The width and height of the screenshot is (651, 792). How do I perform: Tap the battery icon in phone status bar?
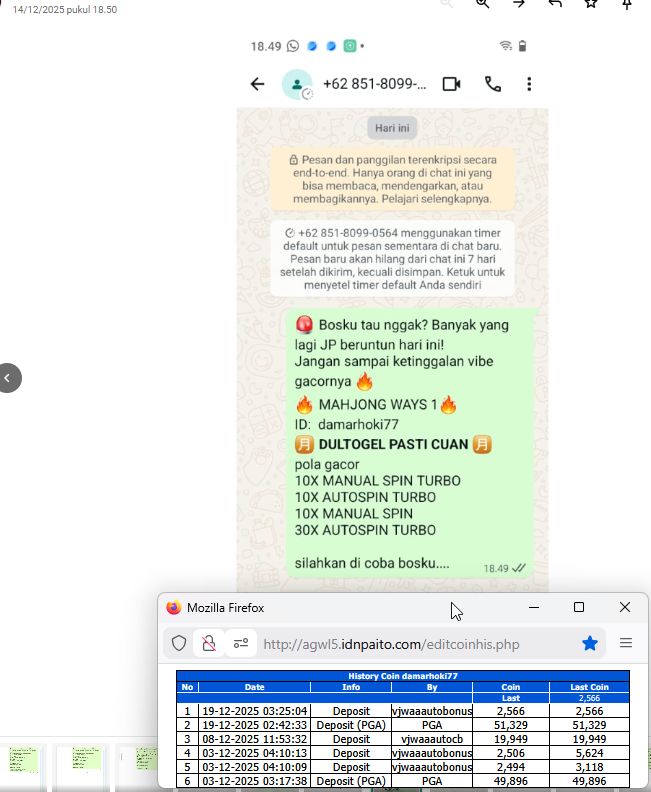(523, 46)
